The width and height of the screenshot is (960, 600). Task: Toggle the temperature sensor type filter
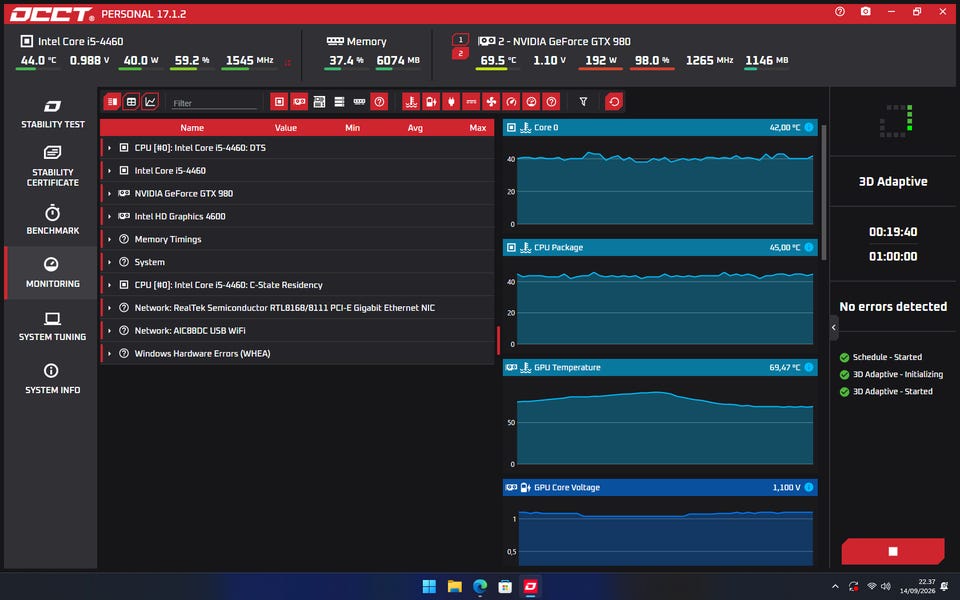point(411,102)
